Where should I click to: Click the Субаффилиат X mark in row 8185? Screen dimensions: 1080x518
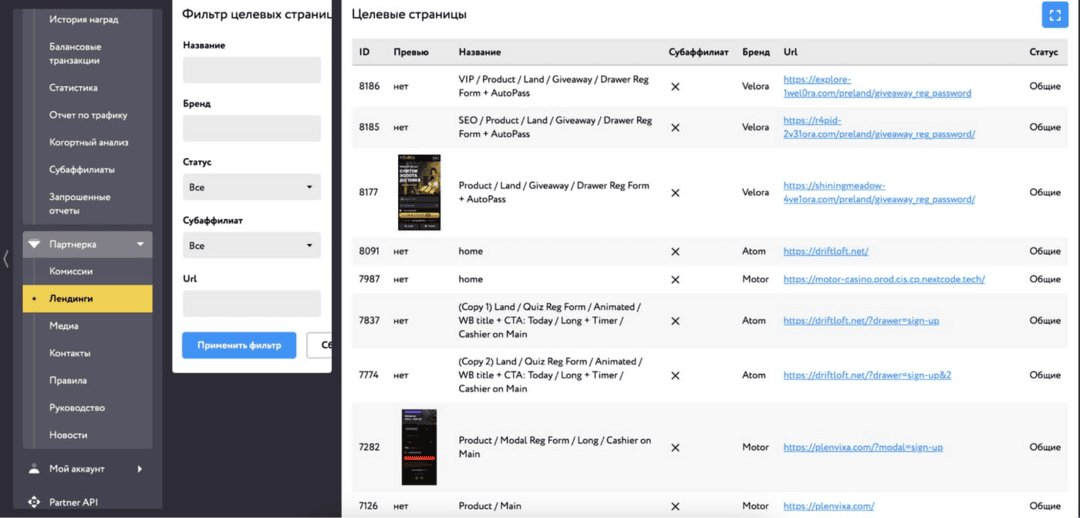tap(675, 127)
